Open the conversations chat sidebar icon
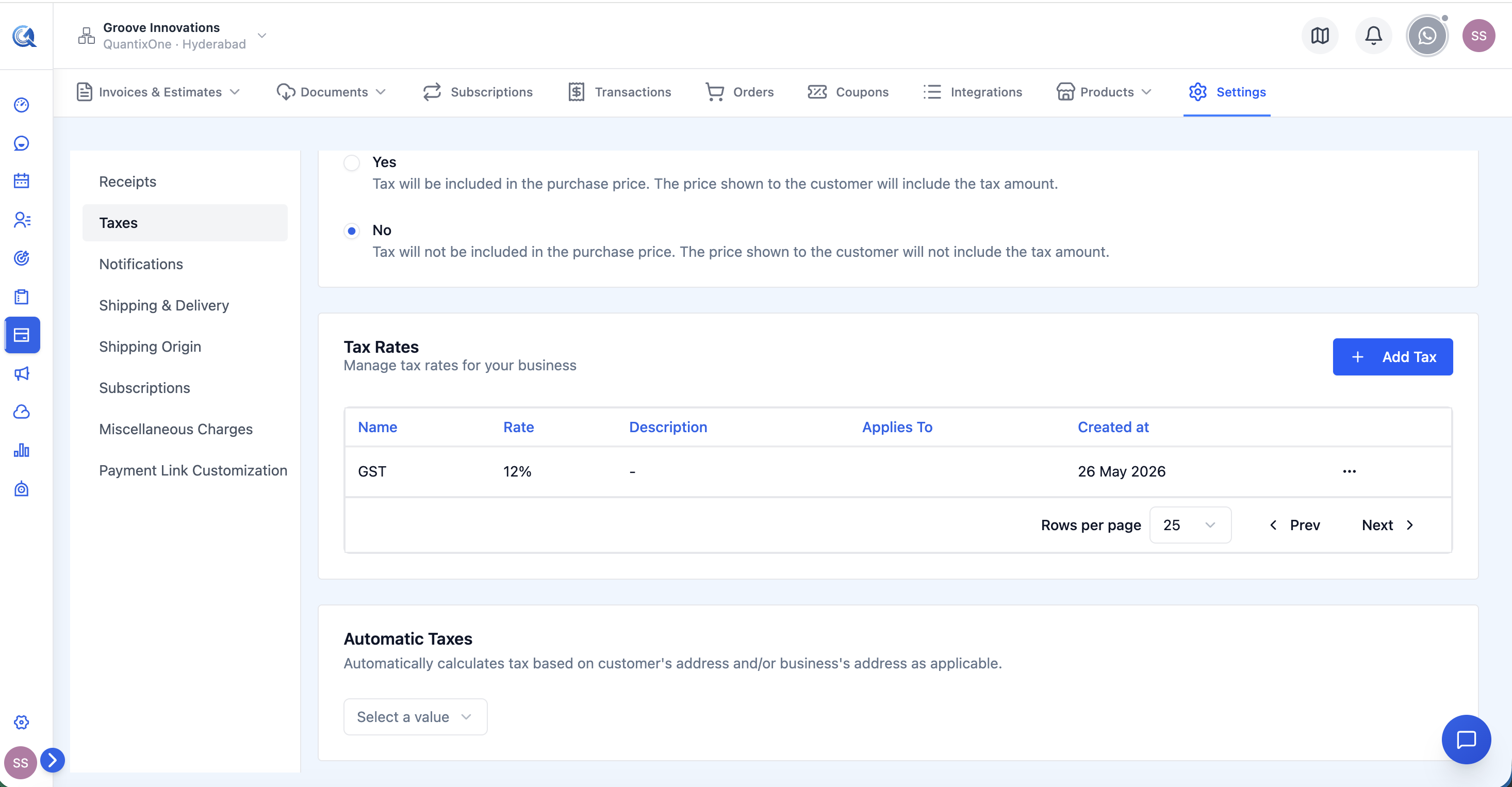Image resolution: width=1512 pixels, height=787 pixels. (x=22, y=143)
